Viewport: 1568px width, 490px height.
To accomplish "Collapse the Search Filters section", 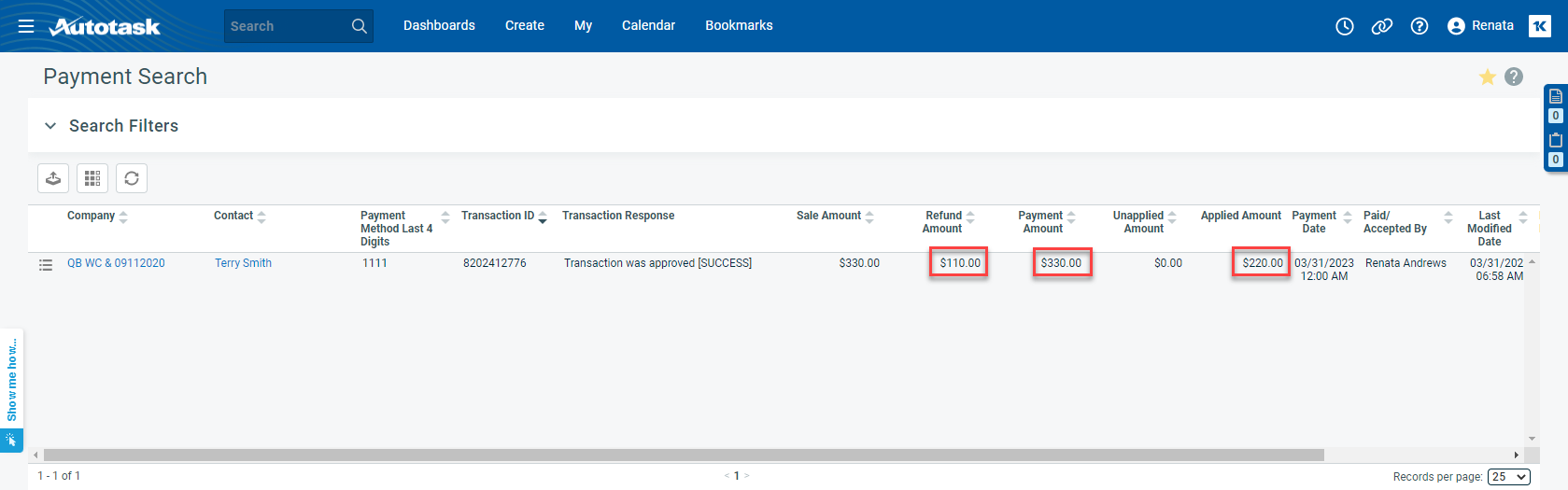I will pyautogui.click(x=50, y=126).
